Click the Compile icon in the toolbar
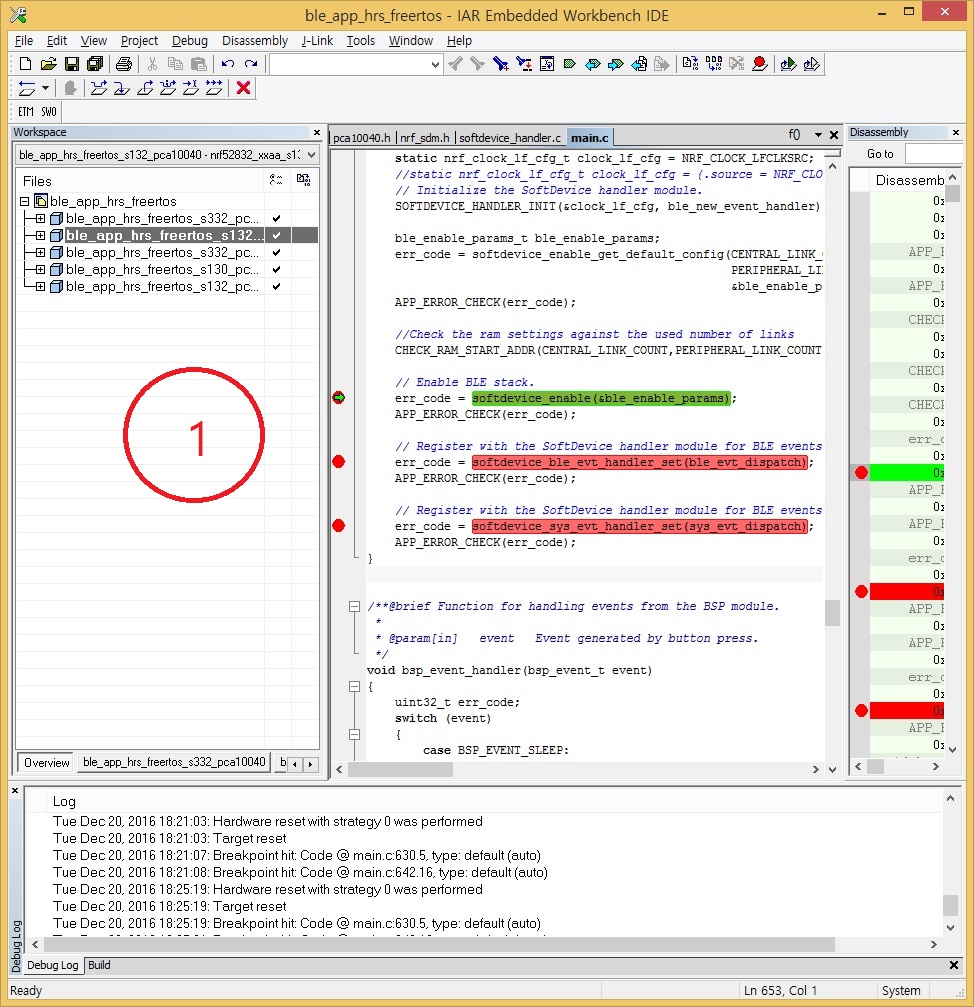The image size is (974, 1007). click(690, 64)
